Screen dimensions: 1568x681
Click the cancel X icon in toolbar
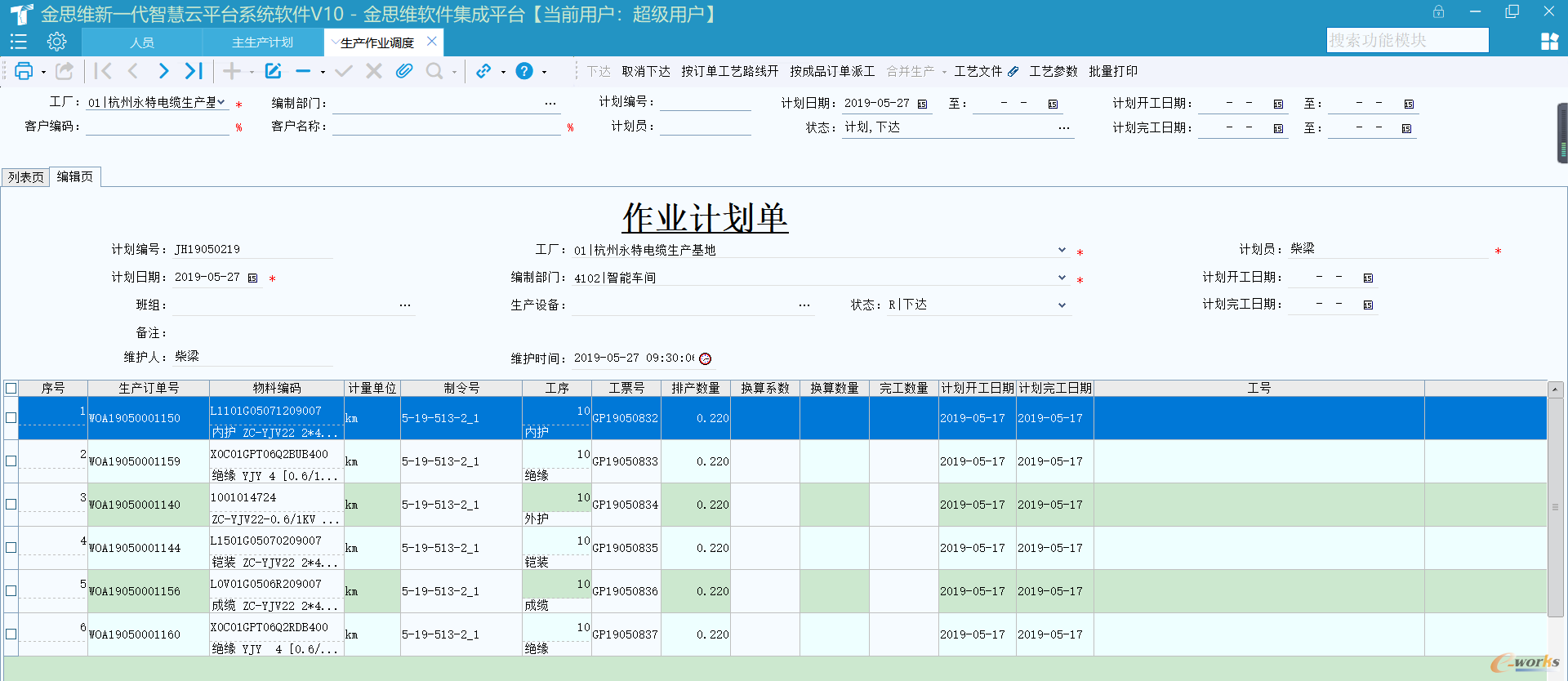374,71
